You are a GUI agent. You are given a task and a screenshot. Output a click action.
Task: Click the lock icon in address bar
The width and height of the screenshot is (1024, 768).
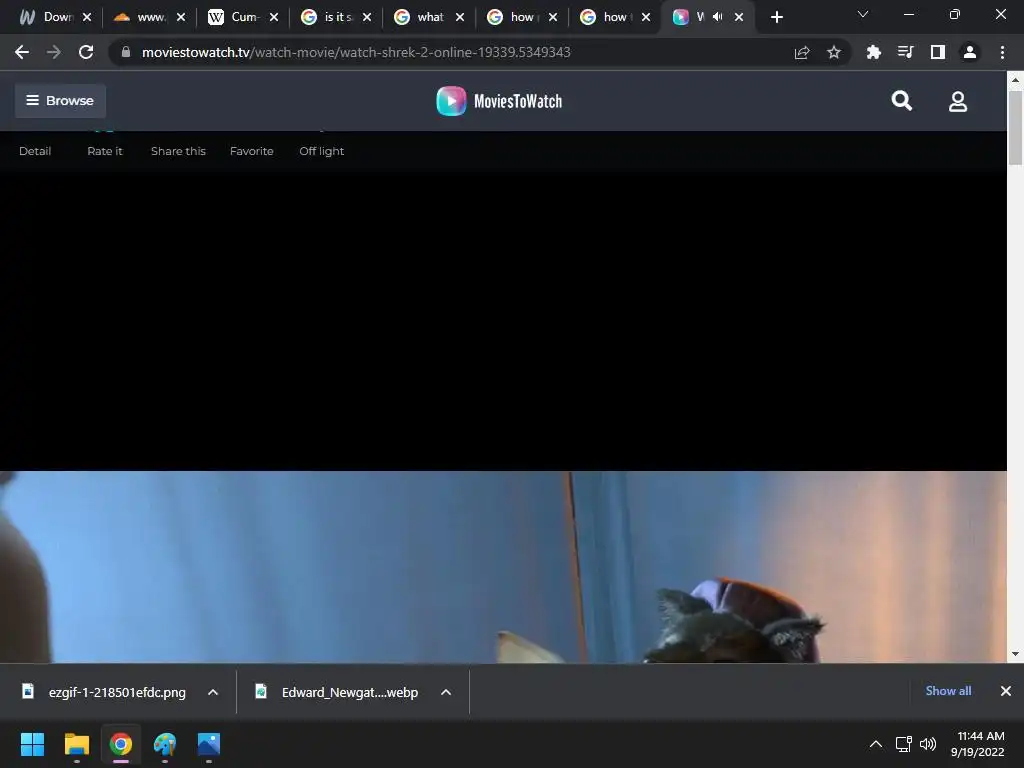coord(126,52)
